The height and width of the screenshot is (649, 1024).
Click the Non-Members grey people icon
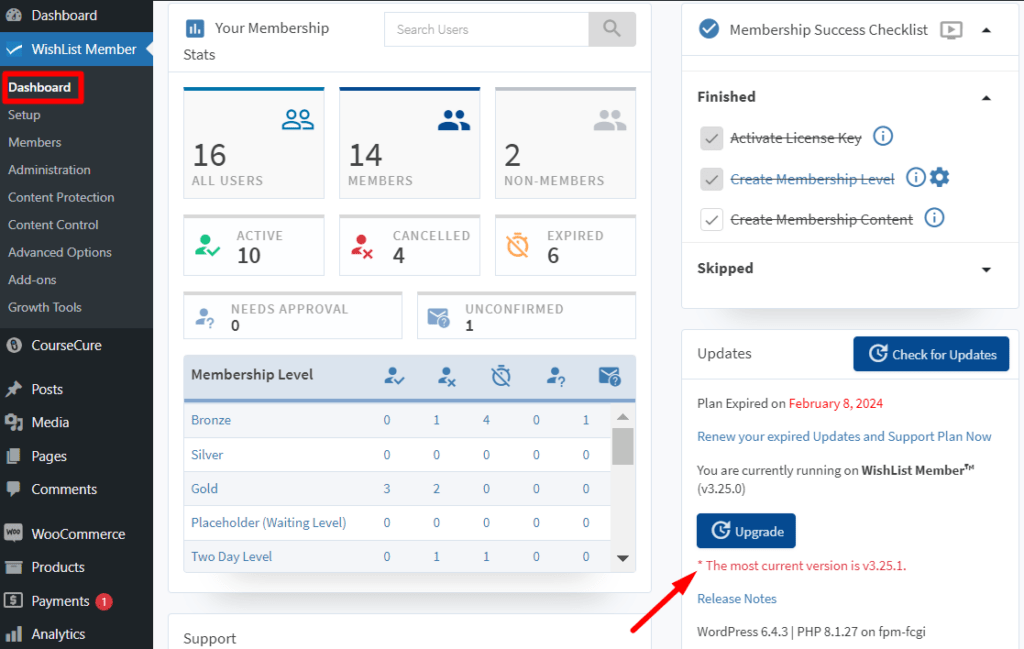[610, 120]
